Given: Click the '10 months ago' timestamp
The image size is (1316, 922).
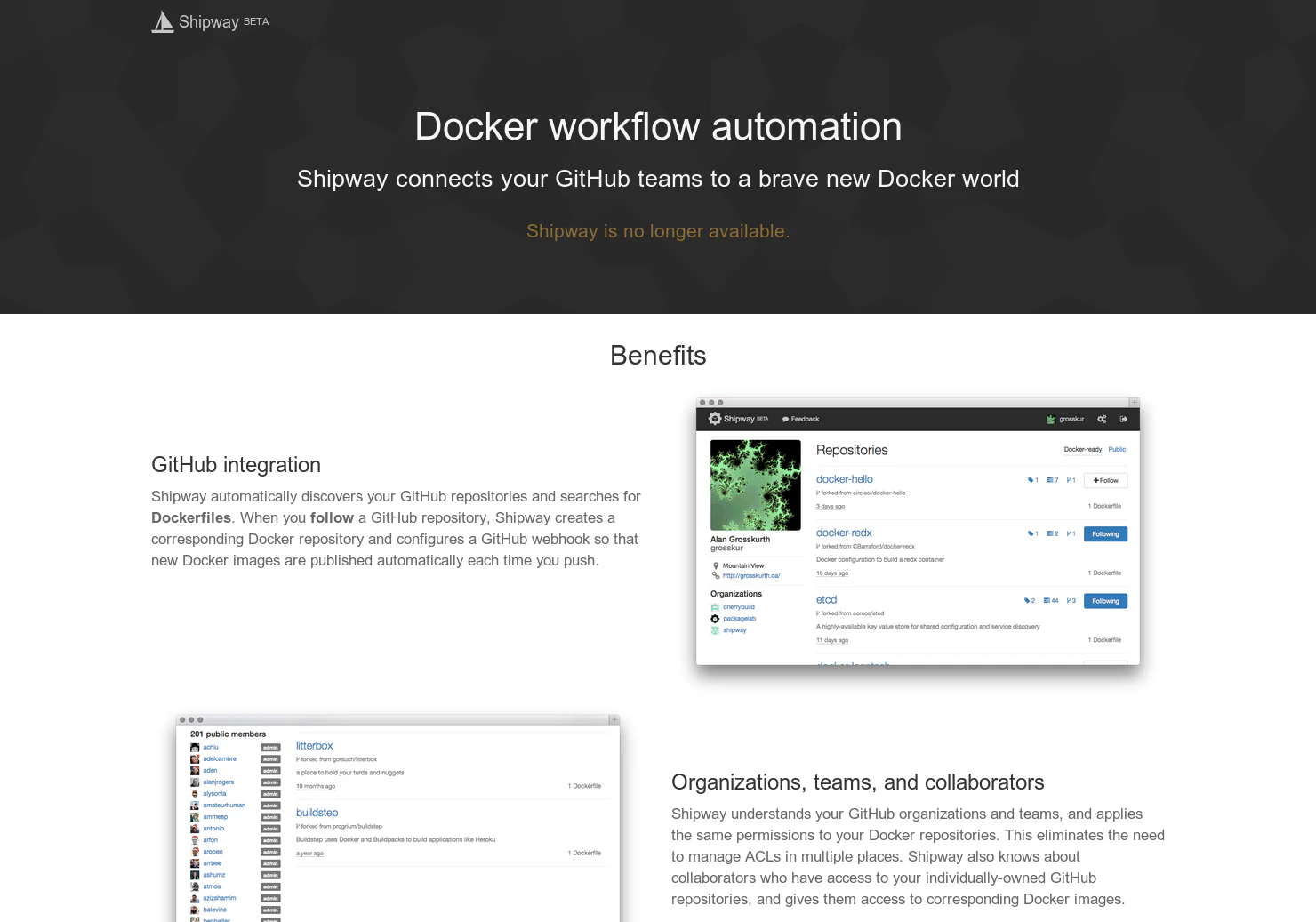Looking at the screenshot, I should [316, 786].
